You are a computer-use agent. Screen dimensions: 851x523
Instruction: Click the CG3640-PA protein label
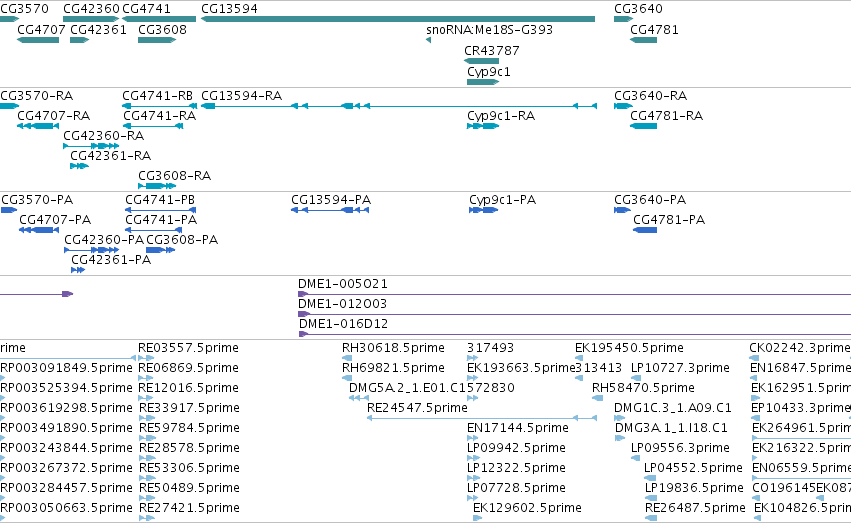tap(650, 200)
